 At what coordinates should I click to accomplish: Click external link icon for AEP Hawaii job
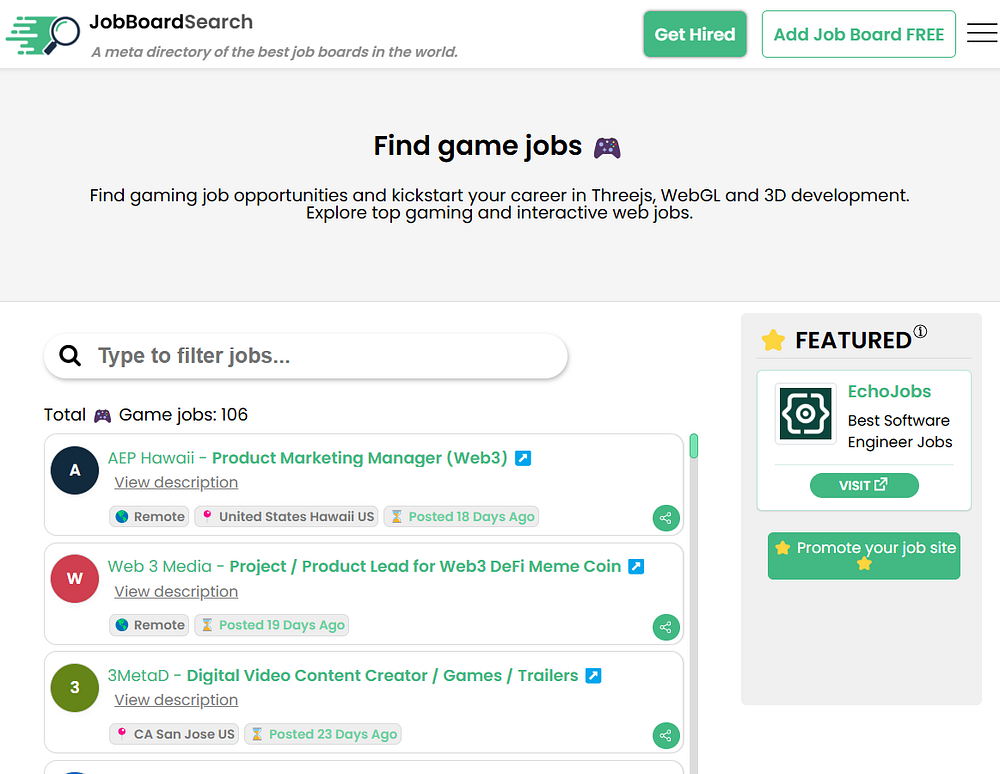[x=523, y=458]
